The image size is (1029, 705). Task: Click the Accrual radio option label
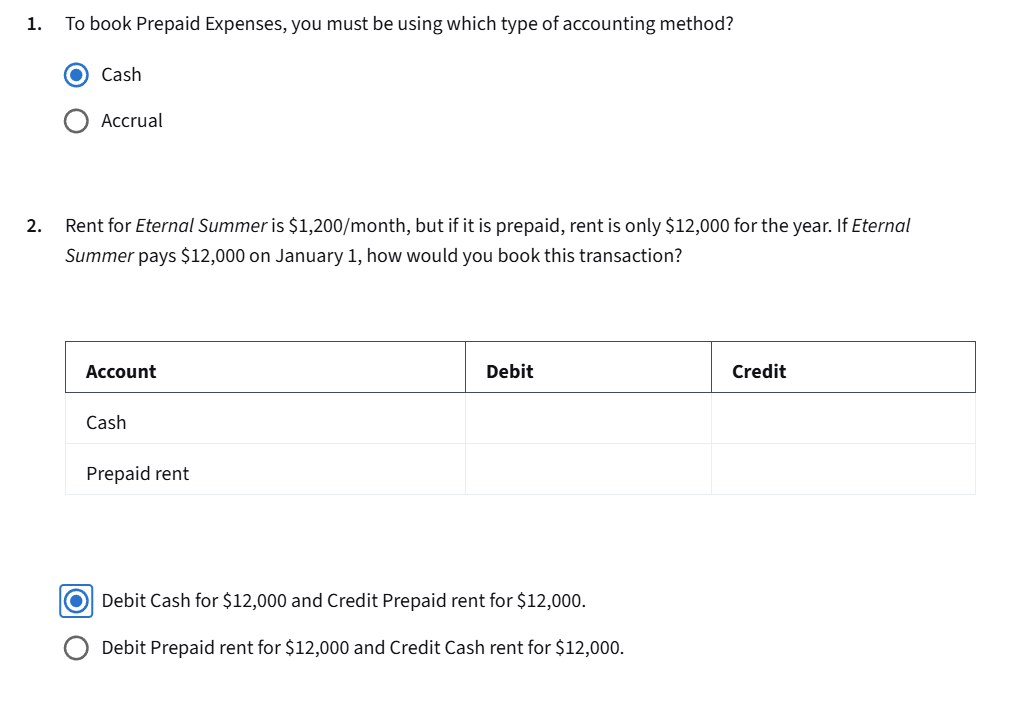point(131,120)
